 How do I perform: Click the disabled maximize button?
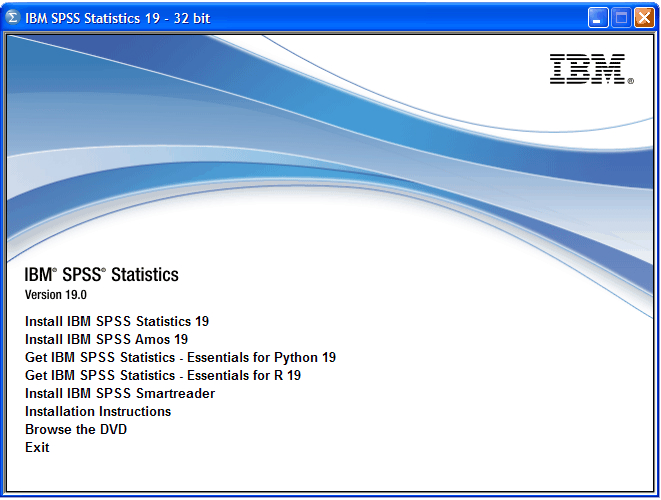[x=621, y=18]
